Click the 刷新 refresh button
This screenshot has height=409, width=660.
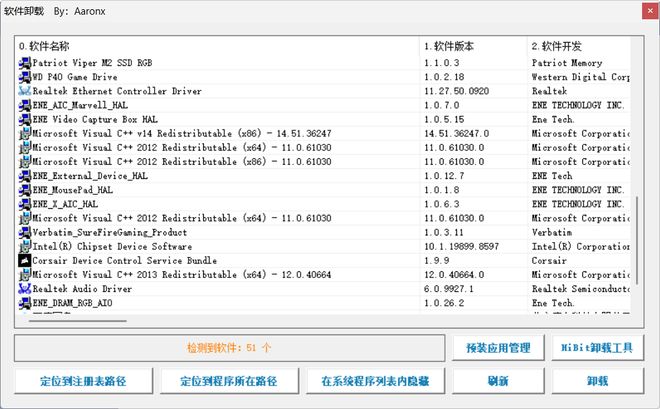pos(498,381)
